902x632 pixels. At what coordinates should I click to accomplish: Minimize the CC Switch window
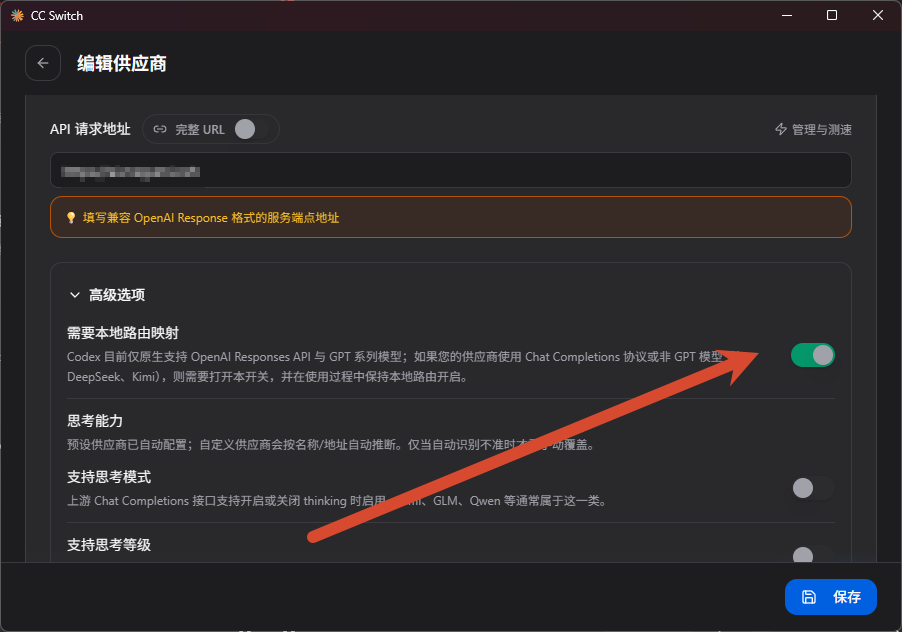(787, 16)
